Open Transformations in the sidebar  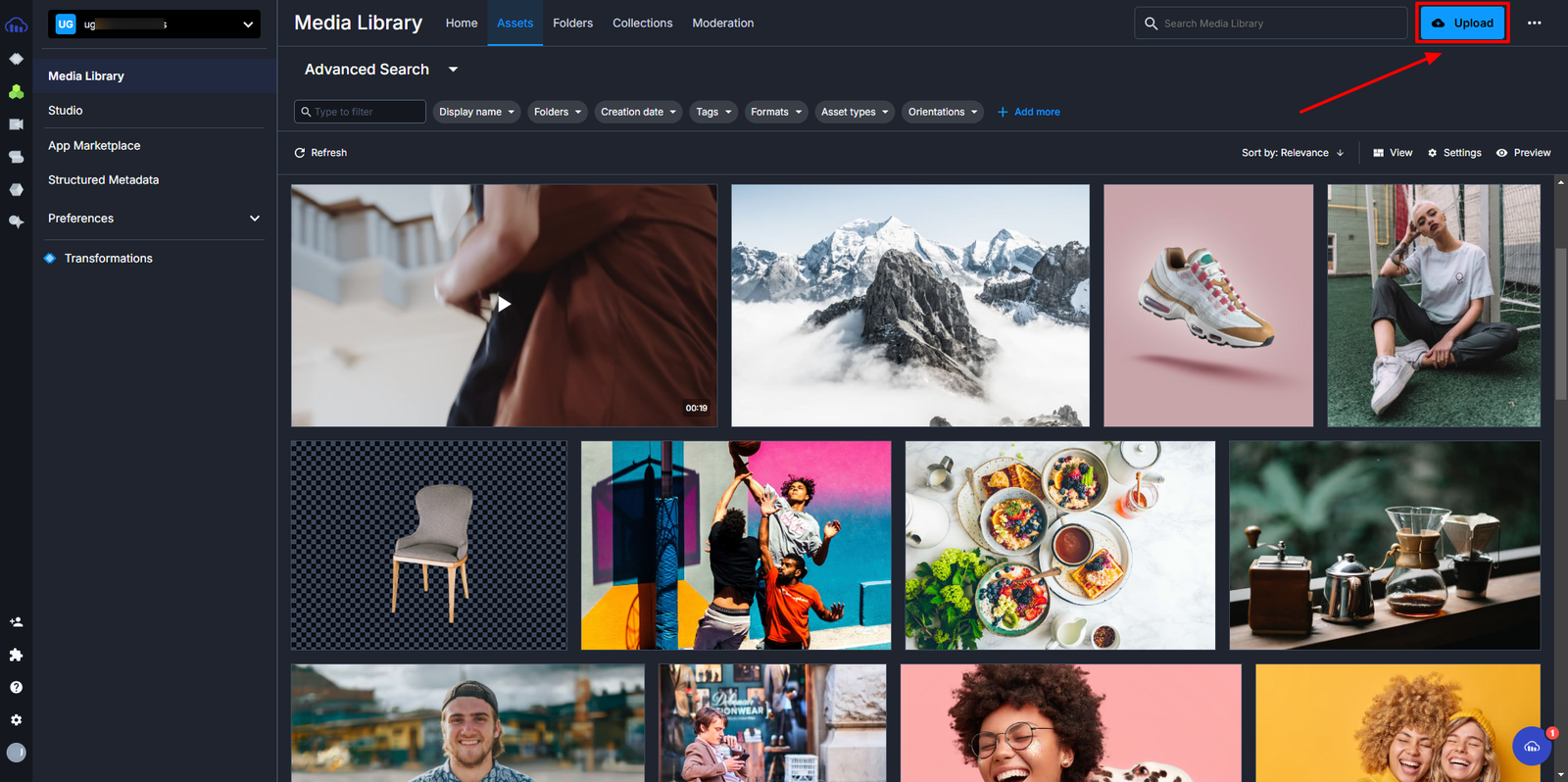[x=108, y=259]
